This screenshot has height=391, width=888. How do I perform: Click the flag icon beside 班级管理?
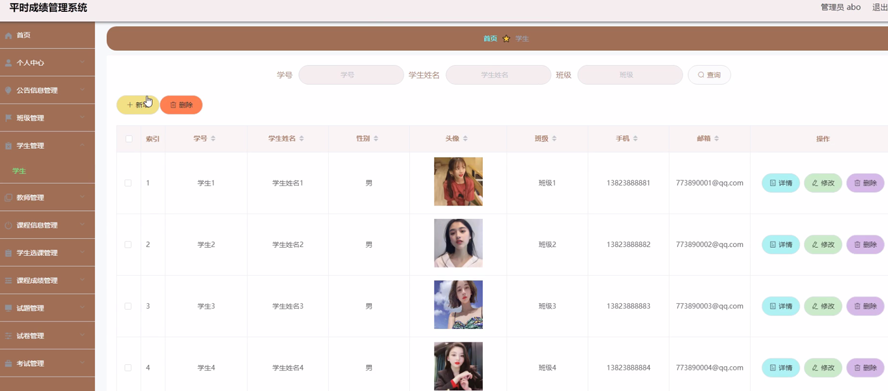[8, 118]
